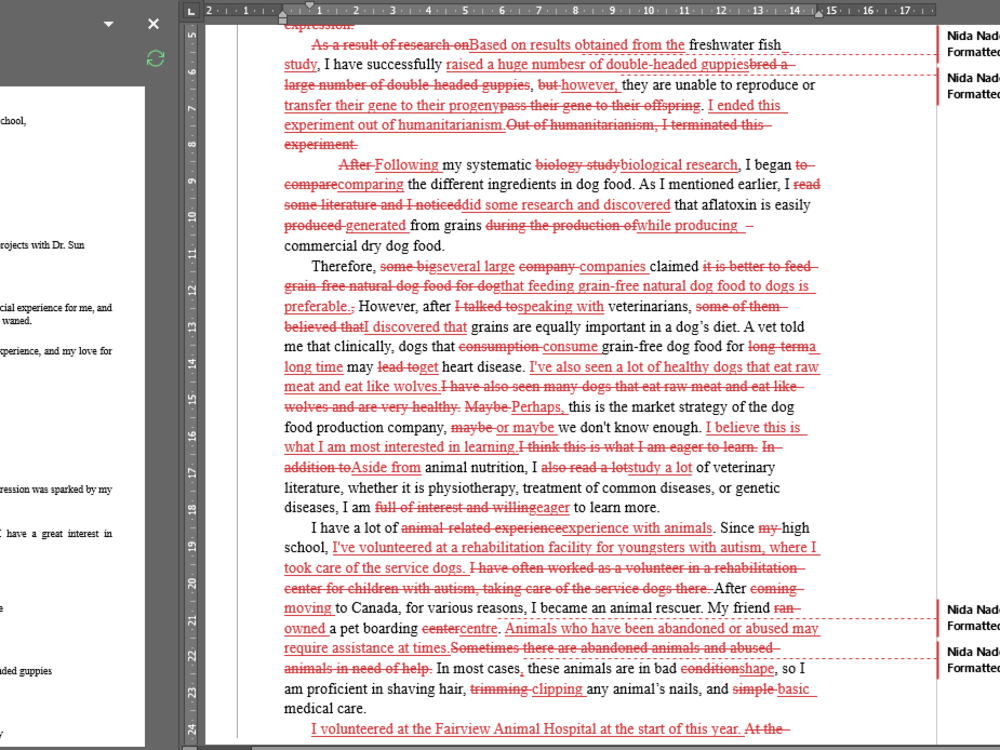
Task: Click the green refresh revisions icon
Action: [156, 59]
